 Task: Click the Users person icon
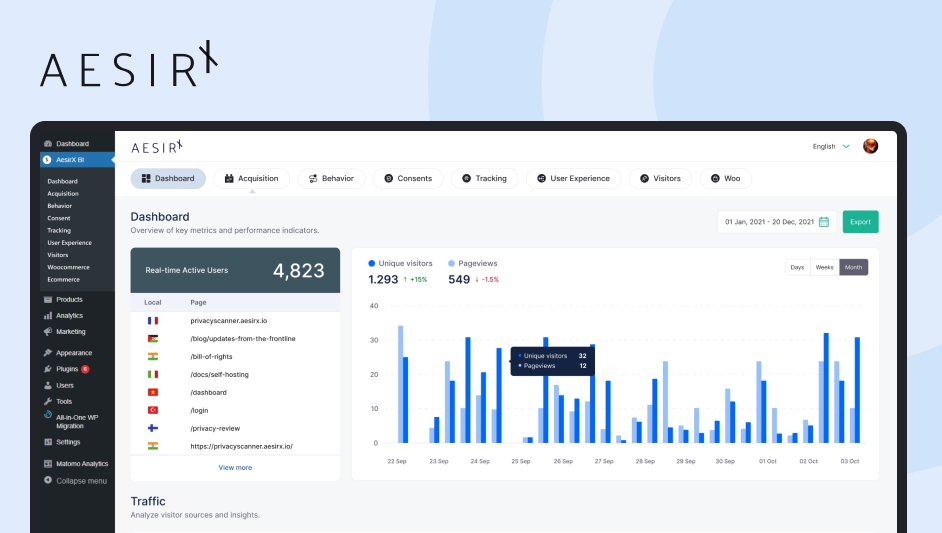click(47, 385)
